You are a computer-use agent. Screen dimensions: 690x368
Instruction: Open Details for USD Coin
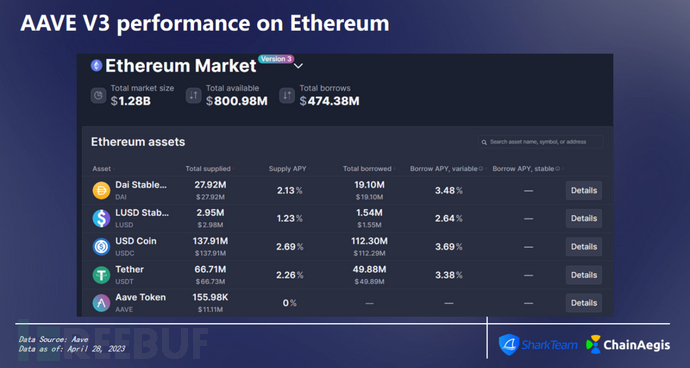coord(584,247)
